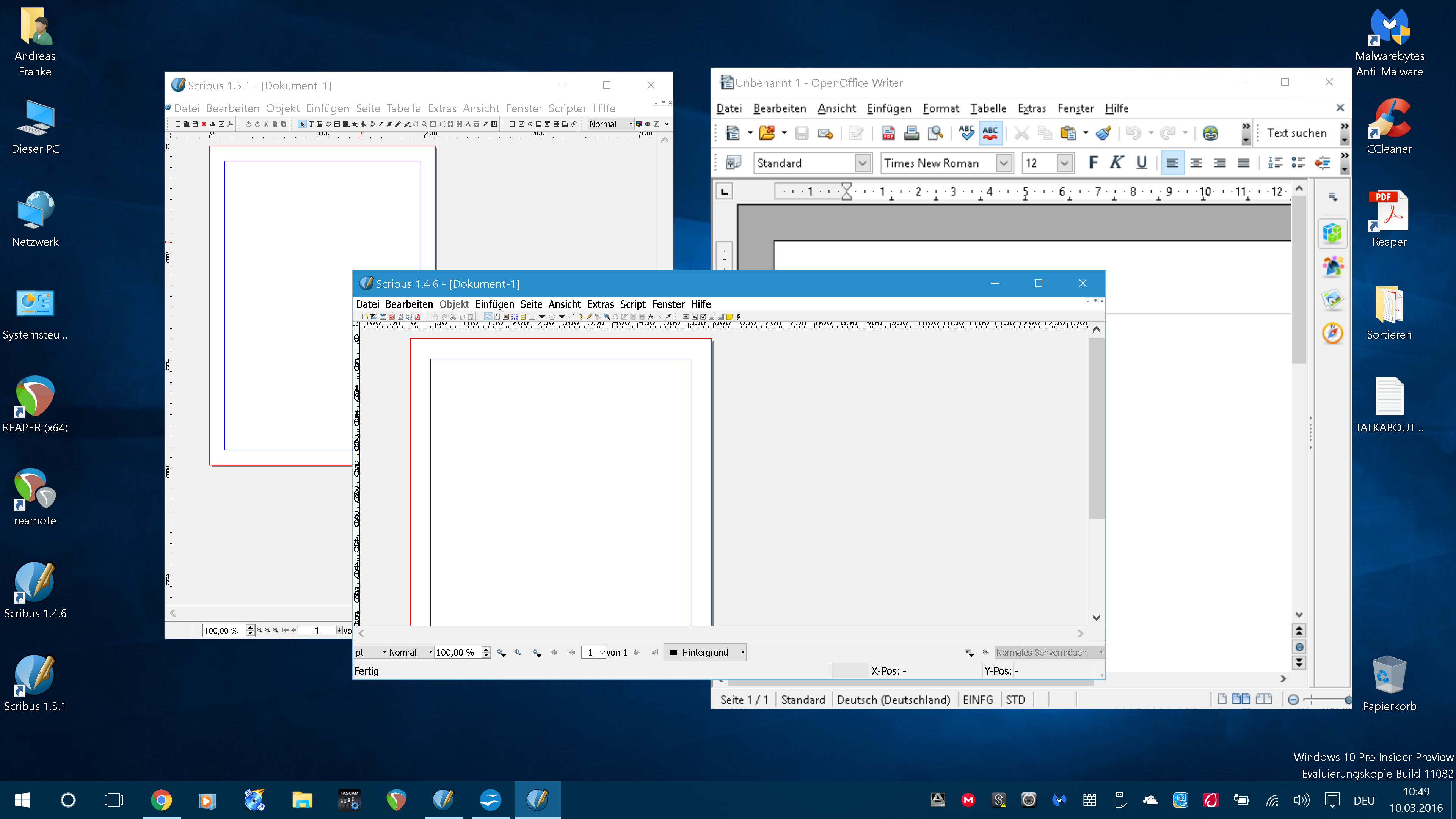
Task: Click the Text suchen search field
Action: (1297, 133)
